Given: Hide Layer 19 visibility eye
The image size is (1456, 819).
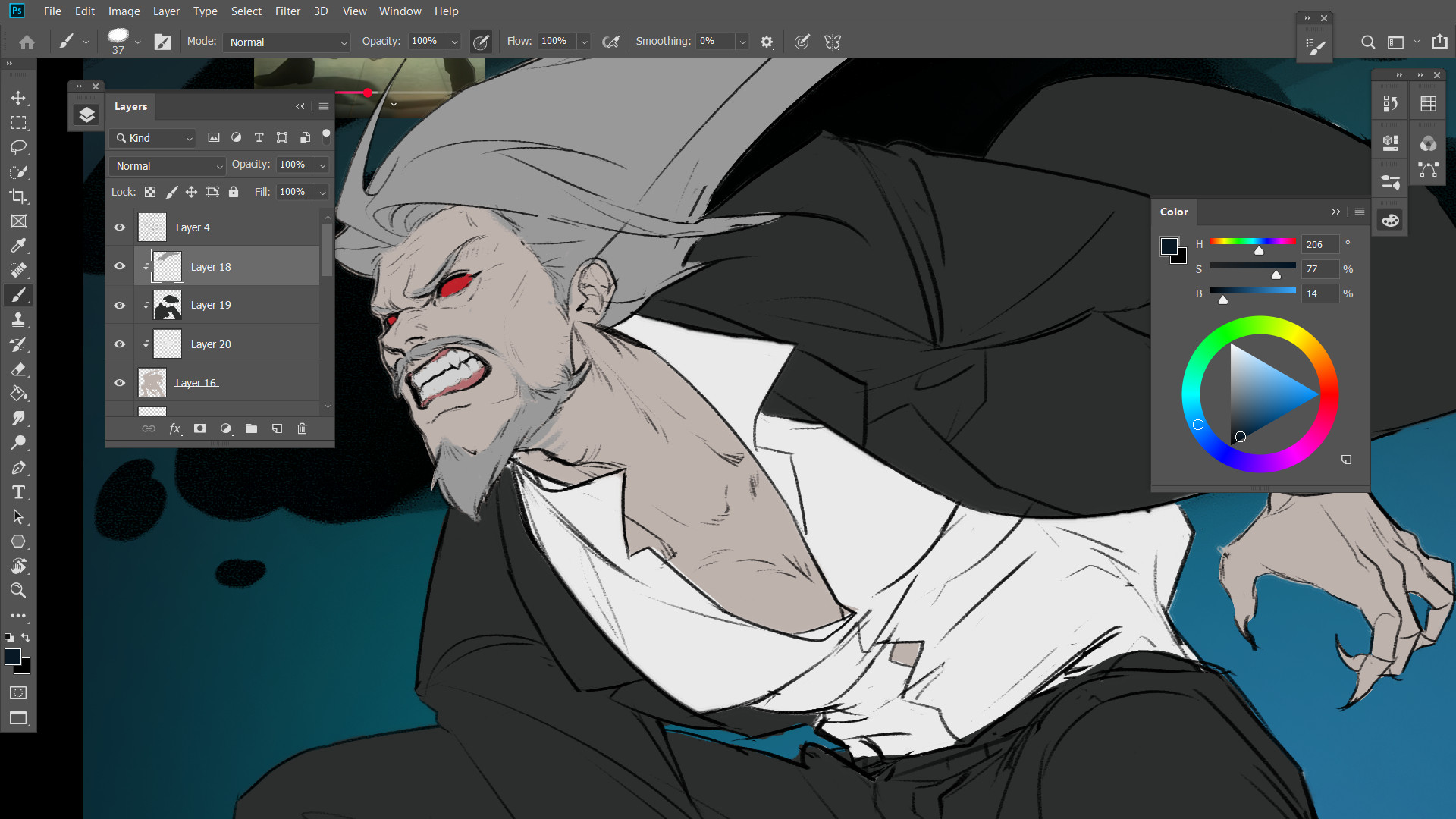Looking at the screenshot, I should pyautogui.click(x=120, y=305).
